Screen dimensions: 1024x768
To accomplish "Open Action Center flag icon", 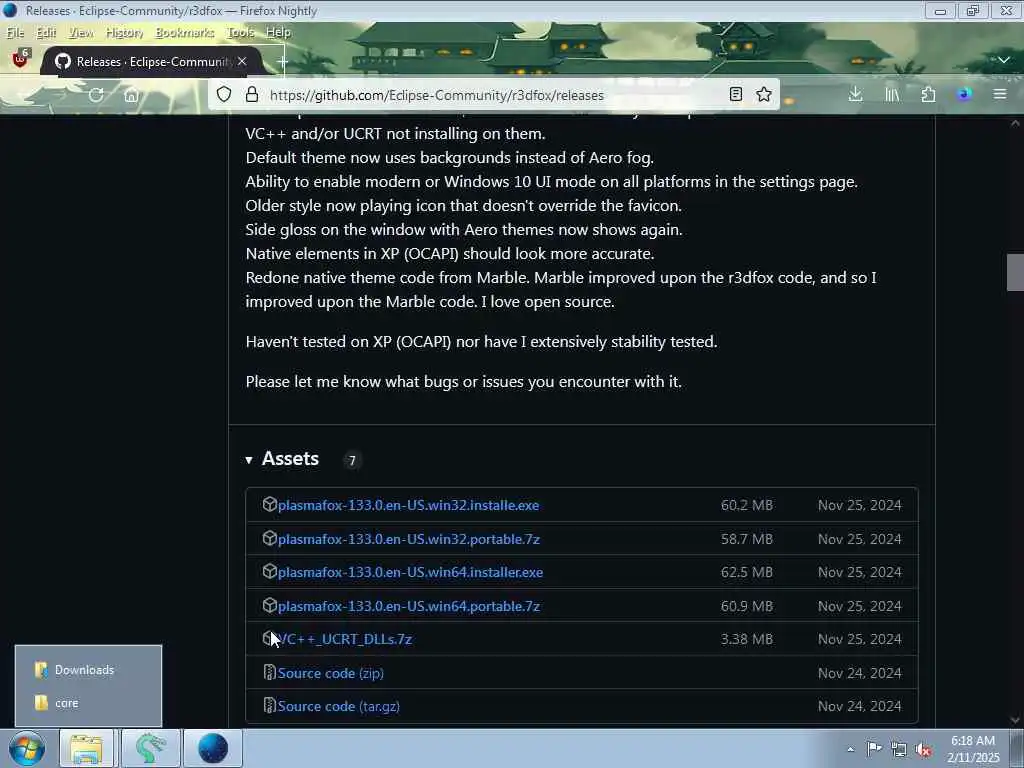I will [874, 749].
